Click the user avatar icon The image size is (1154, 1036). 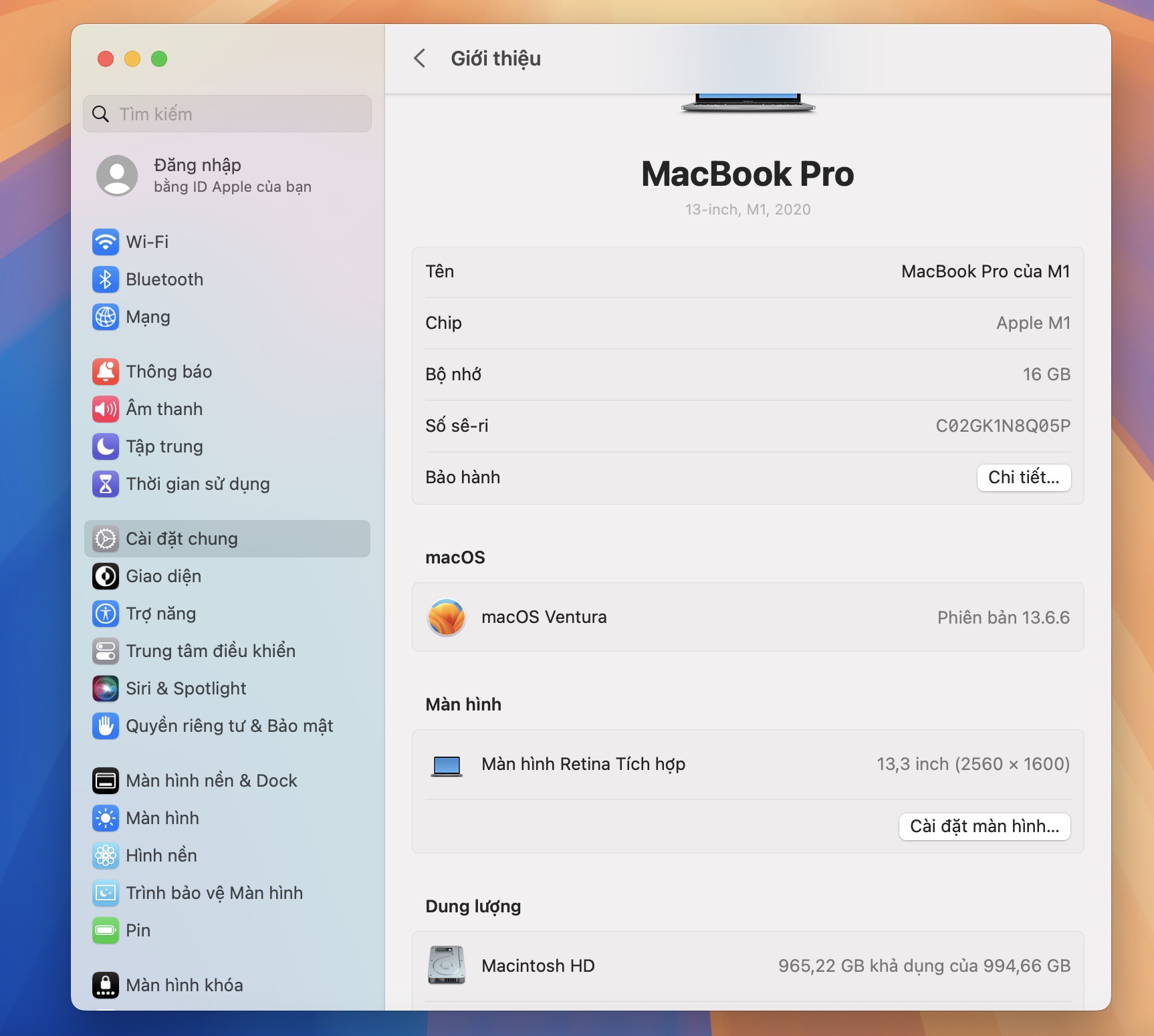coord(117,176)
